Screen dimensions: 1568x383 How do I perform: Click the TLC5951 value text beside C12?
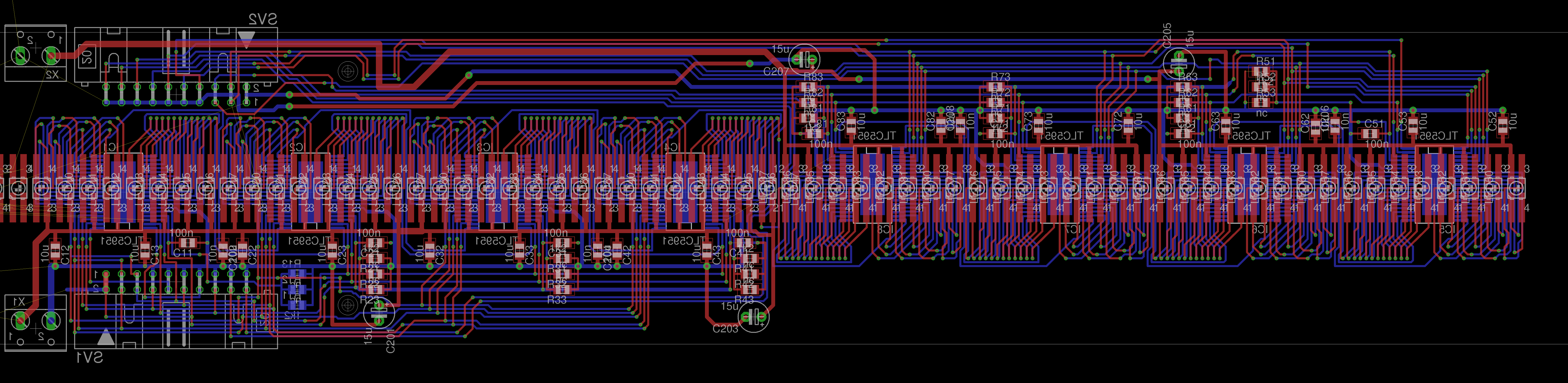click(x=122, y=241)
